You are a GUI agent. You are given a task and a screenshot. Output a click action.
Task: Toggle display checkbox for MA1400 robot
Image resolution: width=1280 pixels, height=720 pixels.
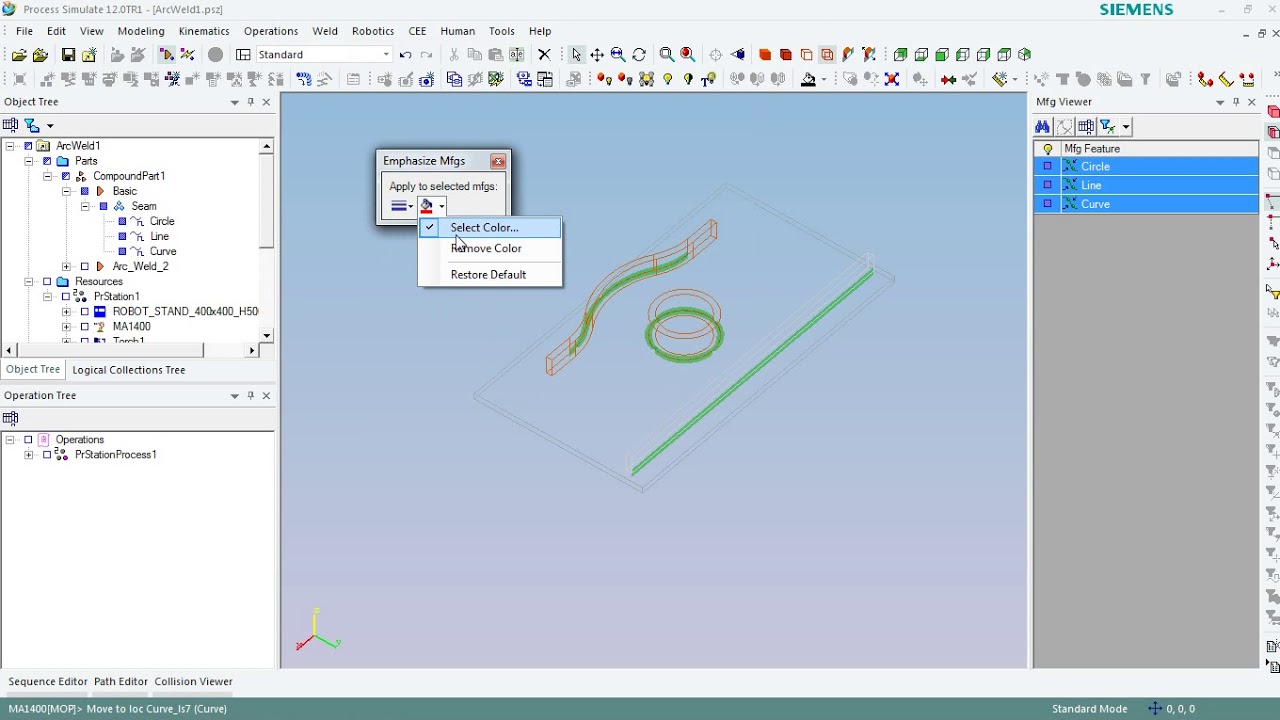[85, 327]
